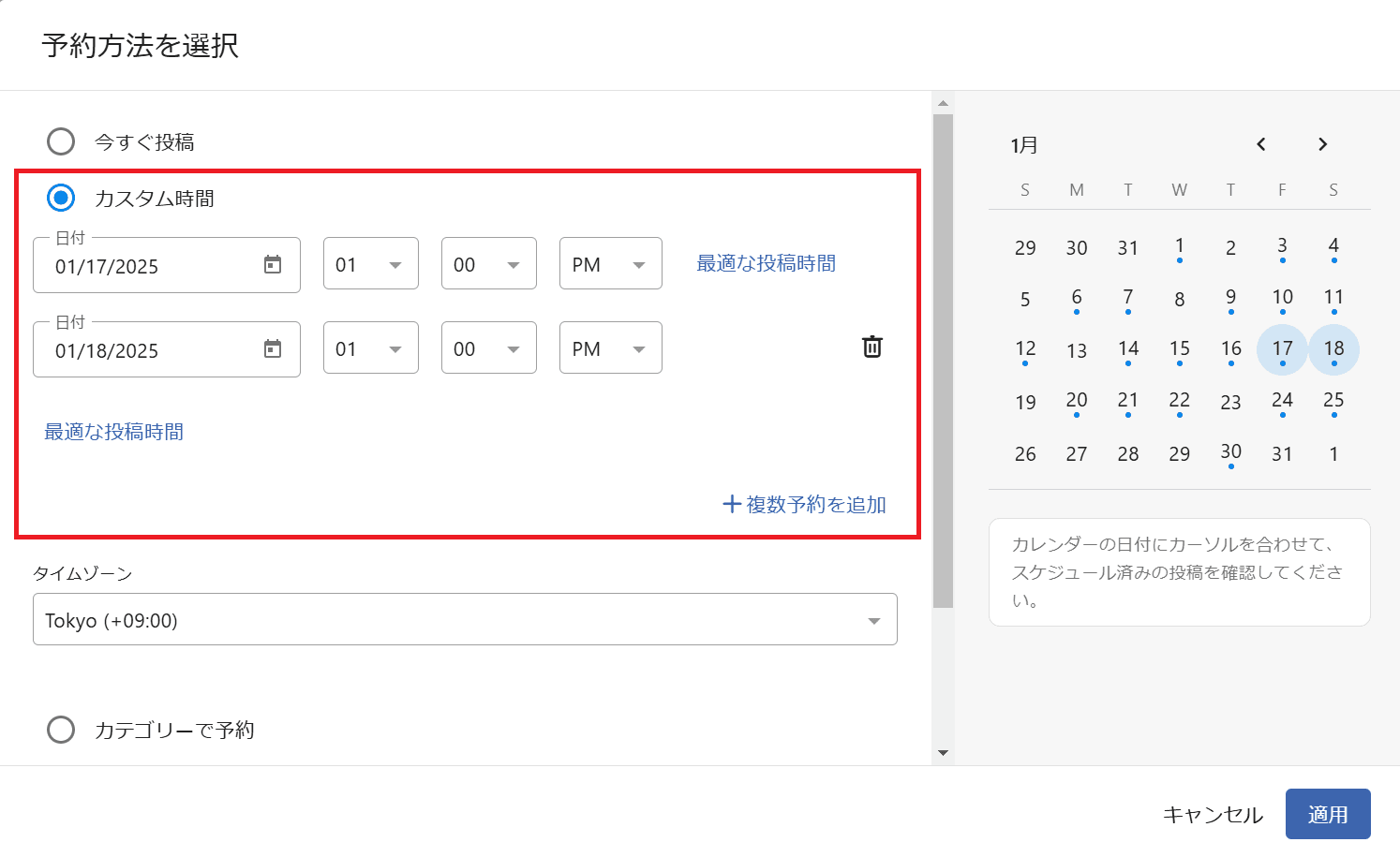Select January 7 in the calendar
The image size is (1400, 857).
point(1128,298)
